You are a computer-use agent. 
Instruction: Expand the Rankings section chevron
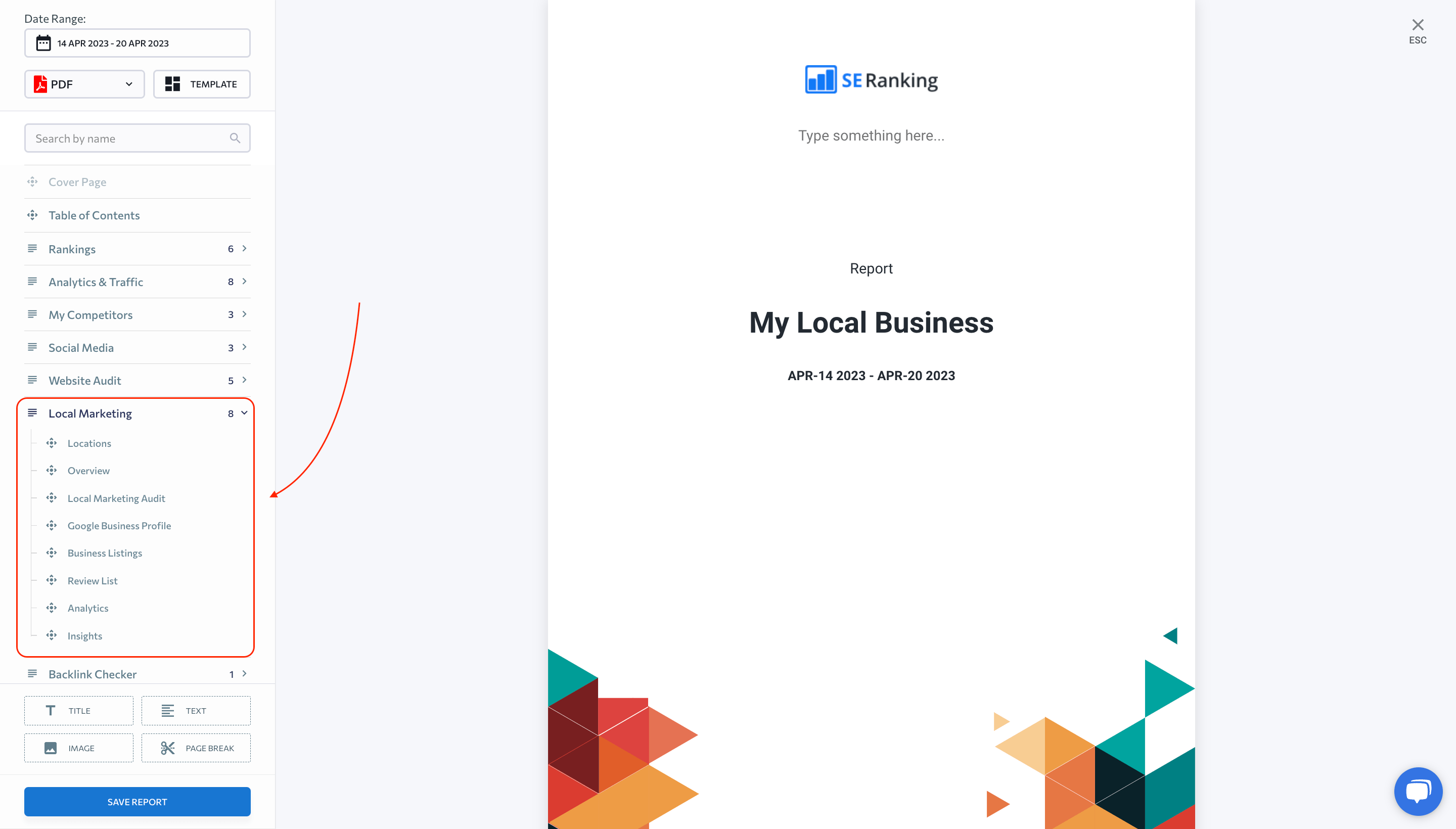245,248
